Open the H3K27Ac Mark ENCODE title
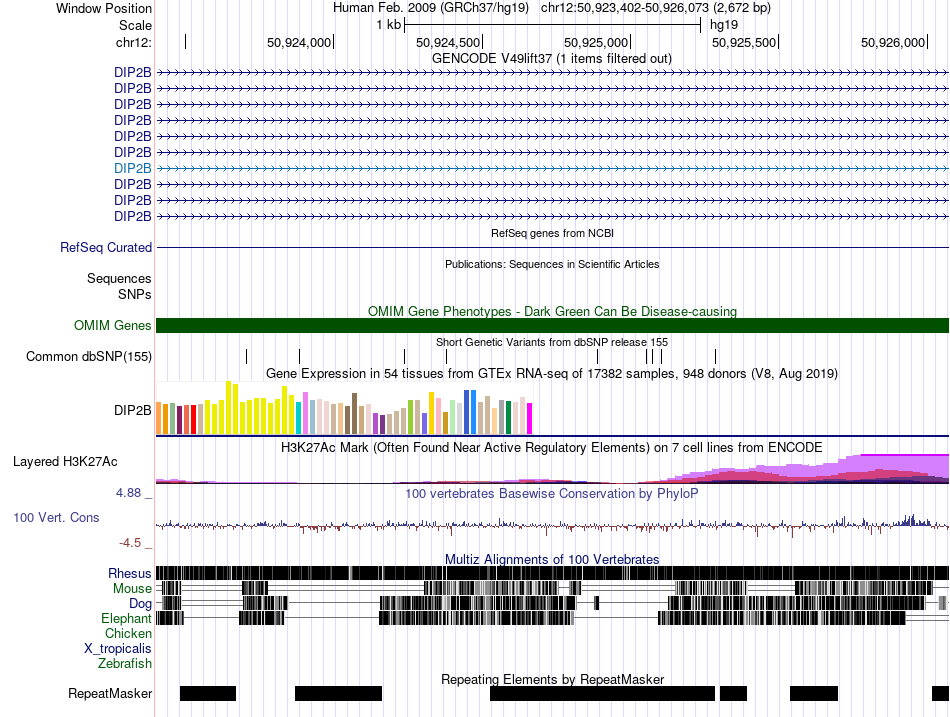This screenshot has width=950, height=717. pyautogui.click(x=552, y=448)
